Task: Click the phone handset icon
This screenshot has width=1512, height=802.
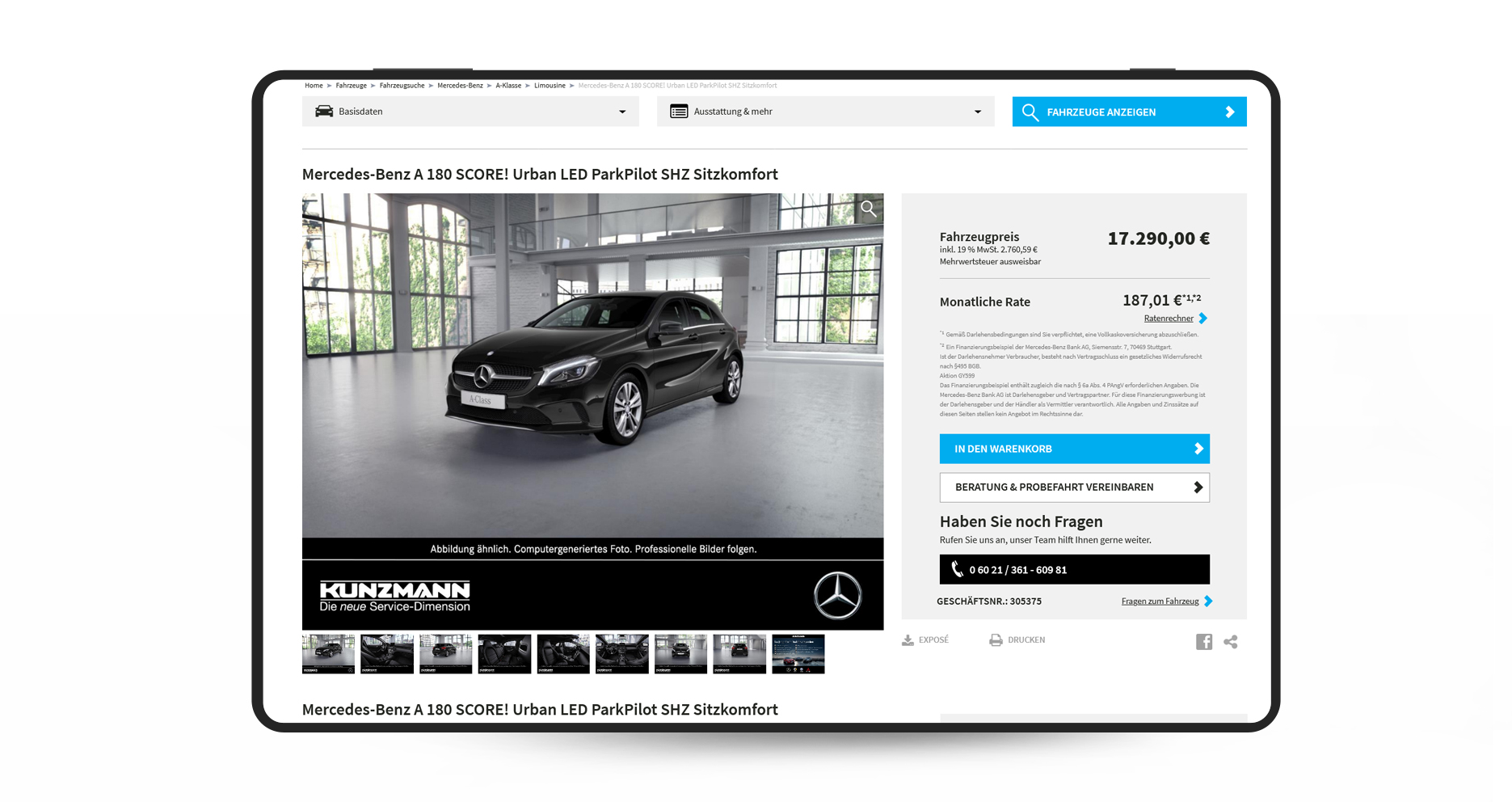Action: click(x=958, y=569)
